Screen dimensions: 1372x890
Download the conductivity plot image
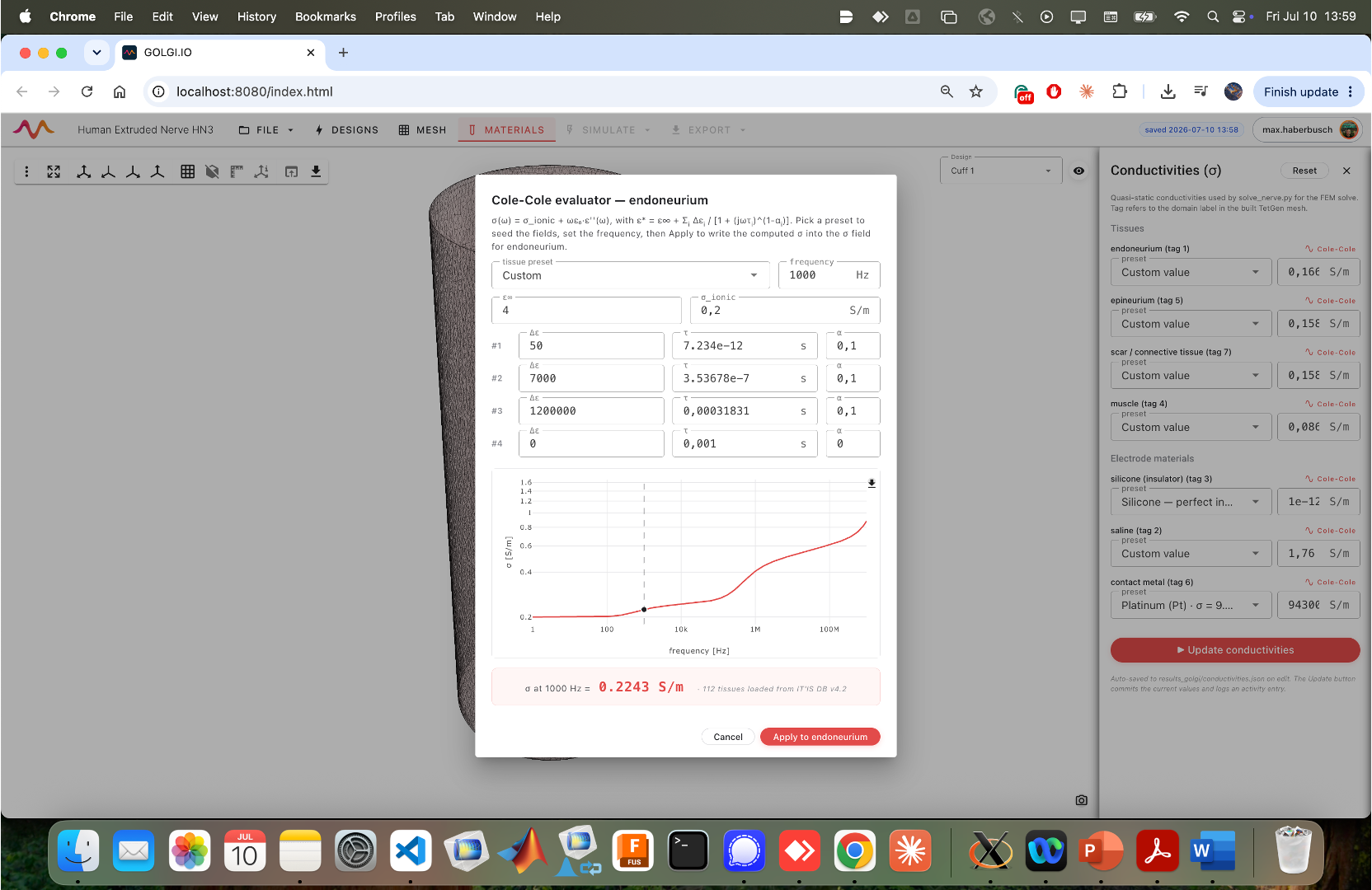click(x=872, y=484)
